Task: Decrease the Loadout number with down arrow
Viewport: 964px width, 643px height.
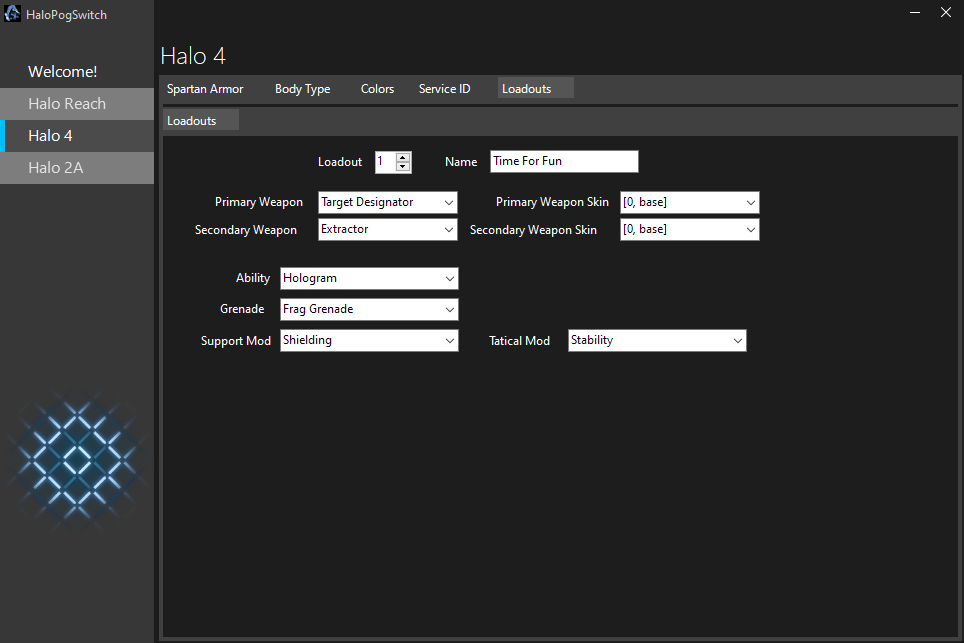Action: pos(403,167)
